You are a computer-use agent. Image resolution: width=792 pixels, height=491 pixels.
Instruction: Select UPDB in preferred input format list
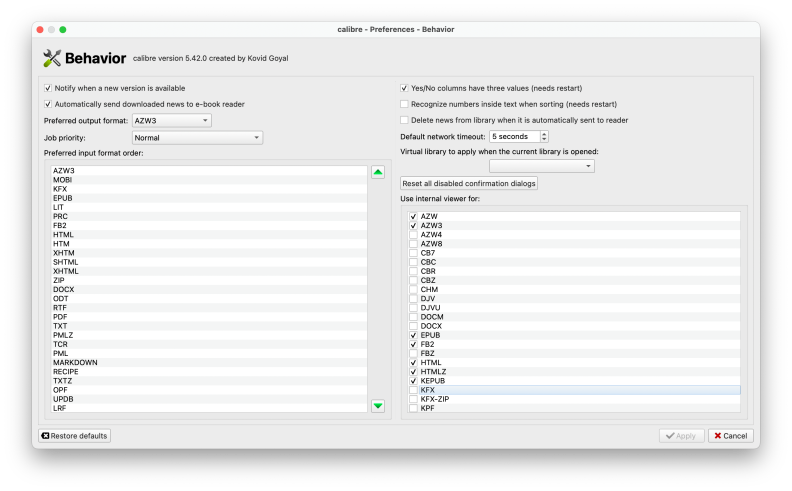tap(209, 399)
